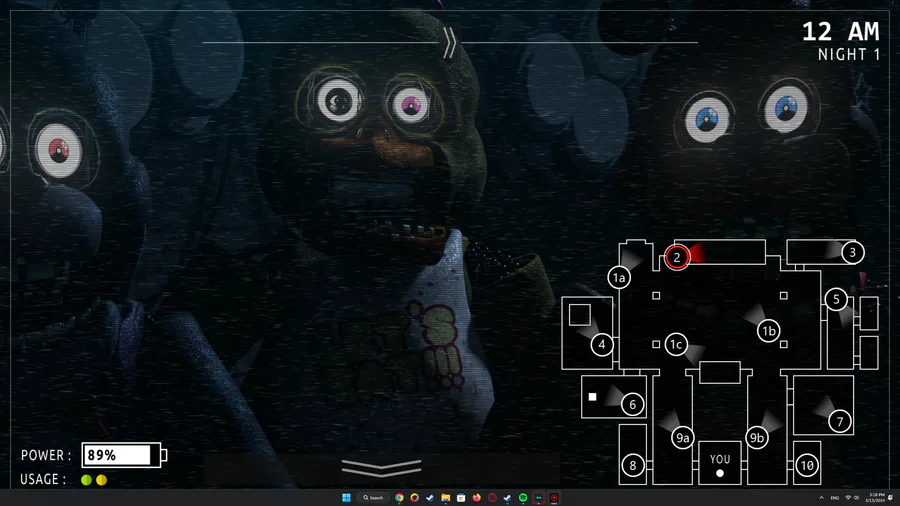View camera 4 room

(x=602, y=344)
